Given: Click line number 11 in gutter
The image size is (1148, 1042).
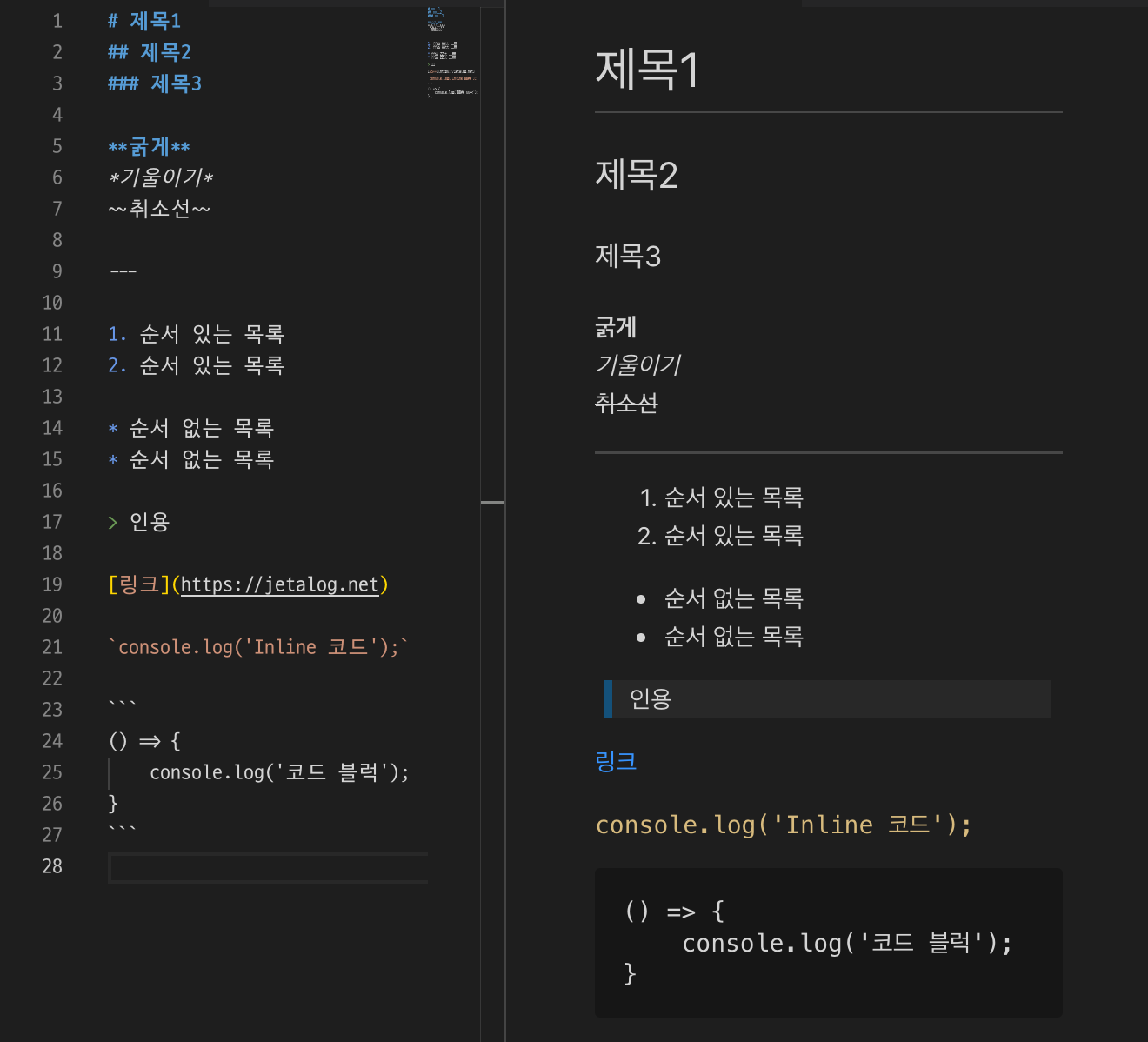Looking at the screenshot, I should (52, 334).
